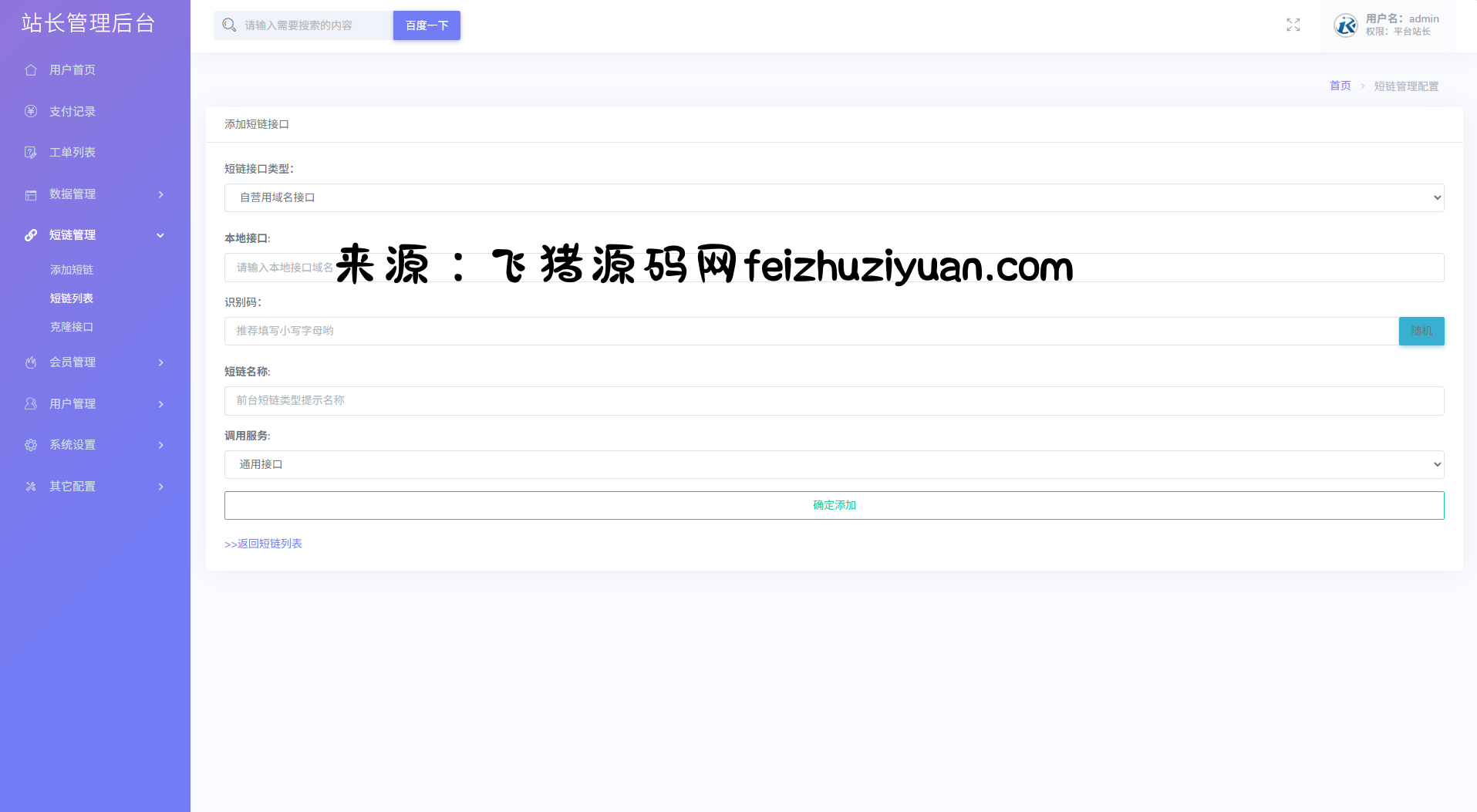This screenshot has width=1477, height=812.
Task: Click the link icon beside 短链管理
Action: click(x=31, y=235)
